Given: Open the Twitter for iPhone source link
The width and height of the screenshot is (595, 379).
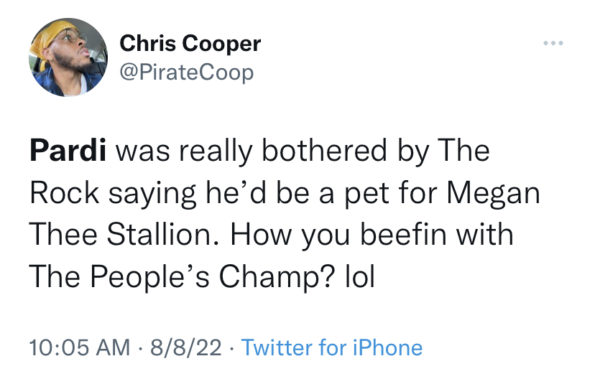Looking at the screenshot, I should [332, 348].
